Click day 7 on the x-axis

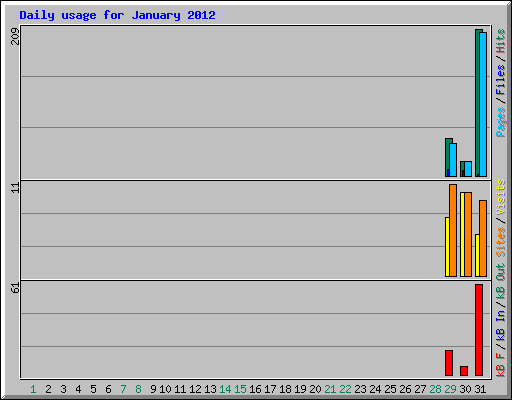(x=123, y=389)
